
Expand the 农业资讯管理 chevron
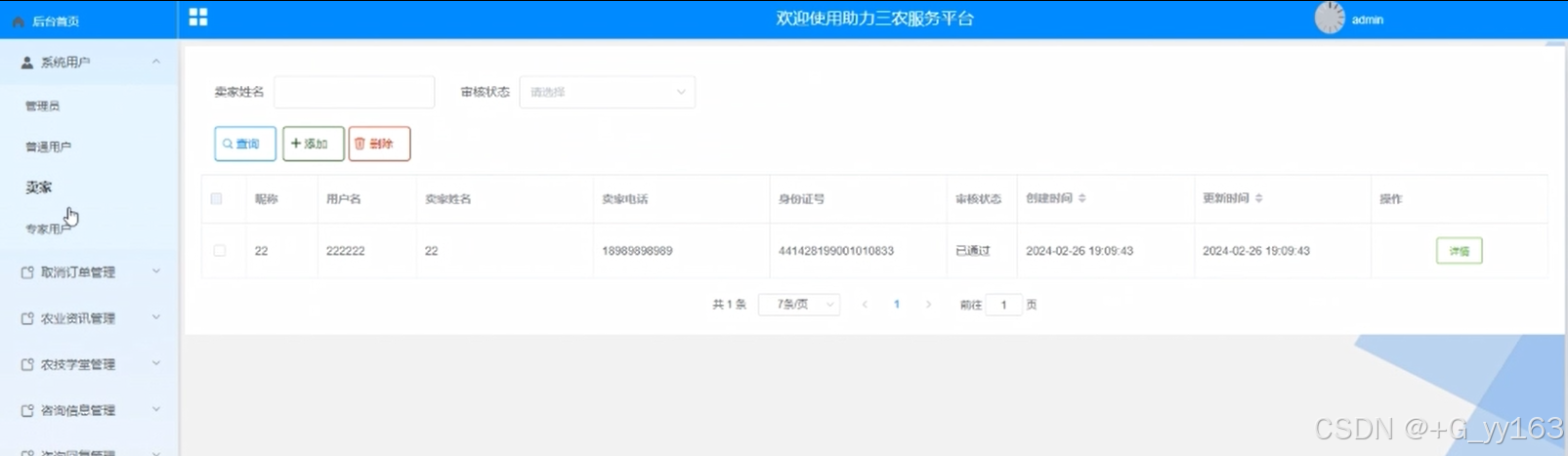tap(156, 317)
